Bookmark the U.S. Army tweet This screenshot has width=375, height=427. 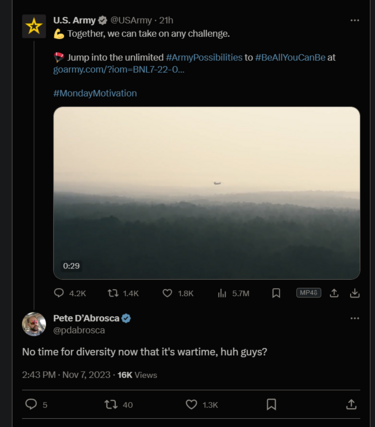pyautogui.click(x=276, y=293)
